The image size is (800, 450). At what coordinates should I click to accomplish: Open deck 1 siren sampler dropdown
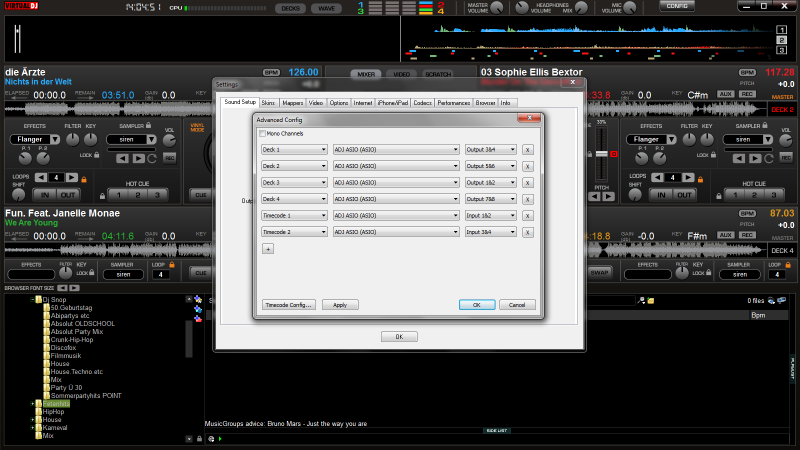click(151, 139)
